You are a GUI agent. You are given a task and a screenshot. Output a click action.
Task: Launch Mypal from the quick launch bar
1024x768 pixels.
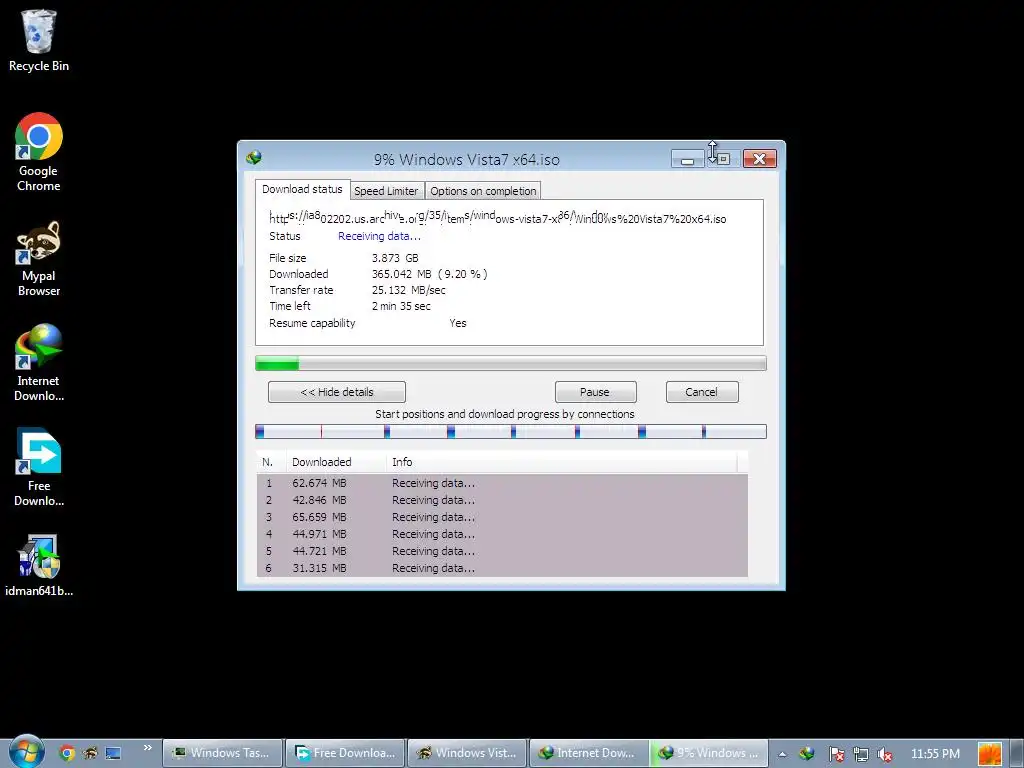point(90,753)
